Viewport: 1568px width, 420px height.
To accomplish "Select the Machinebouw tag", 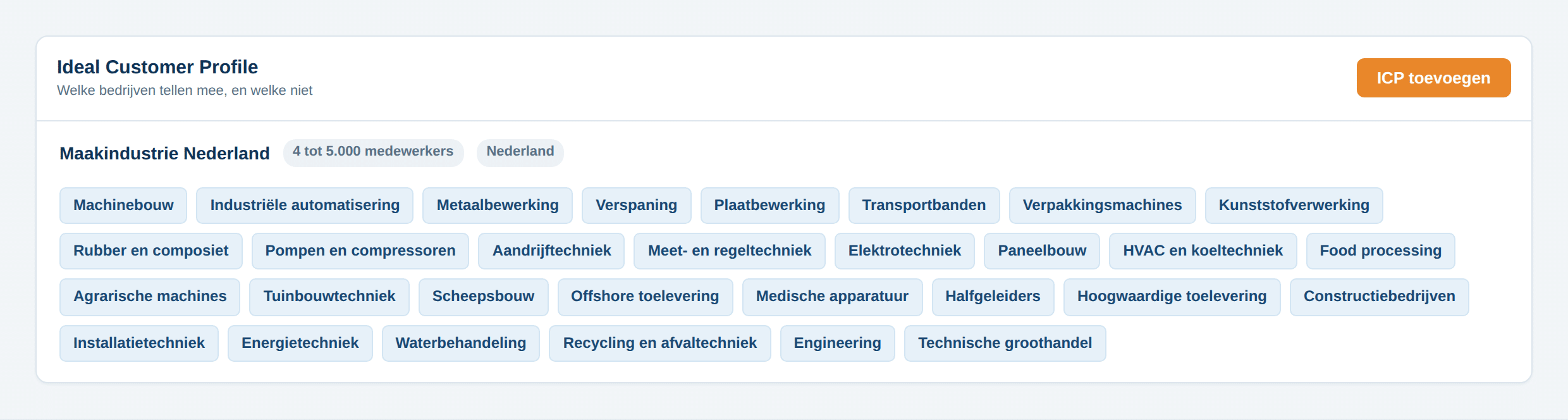I will (123, 206).
